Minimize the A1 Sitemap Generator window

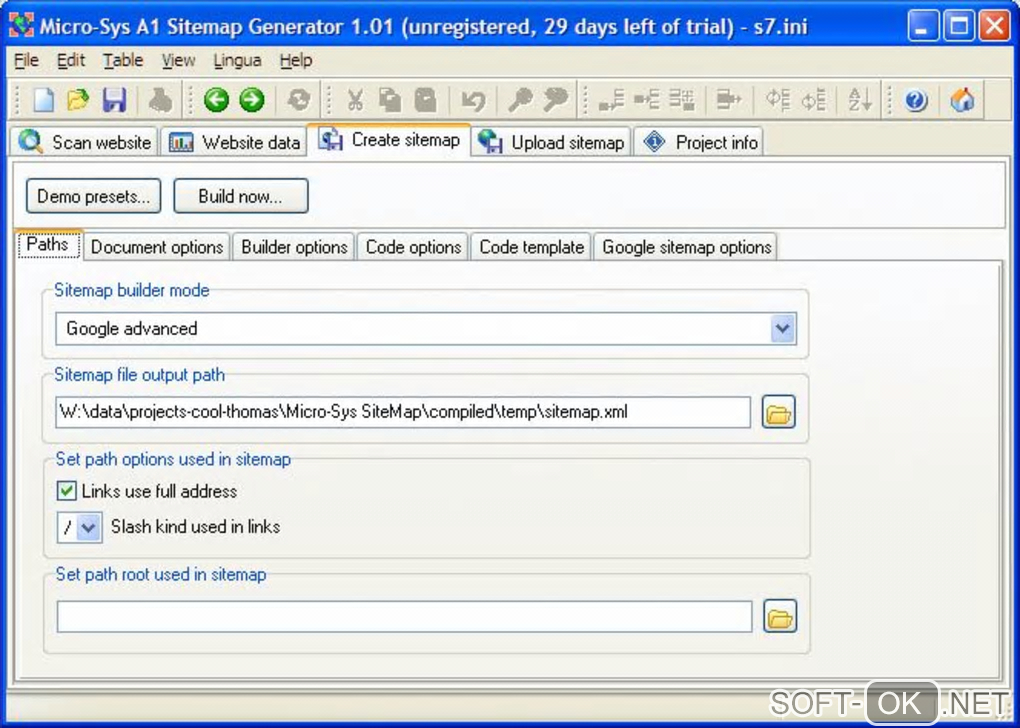tap(923, 26)
